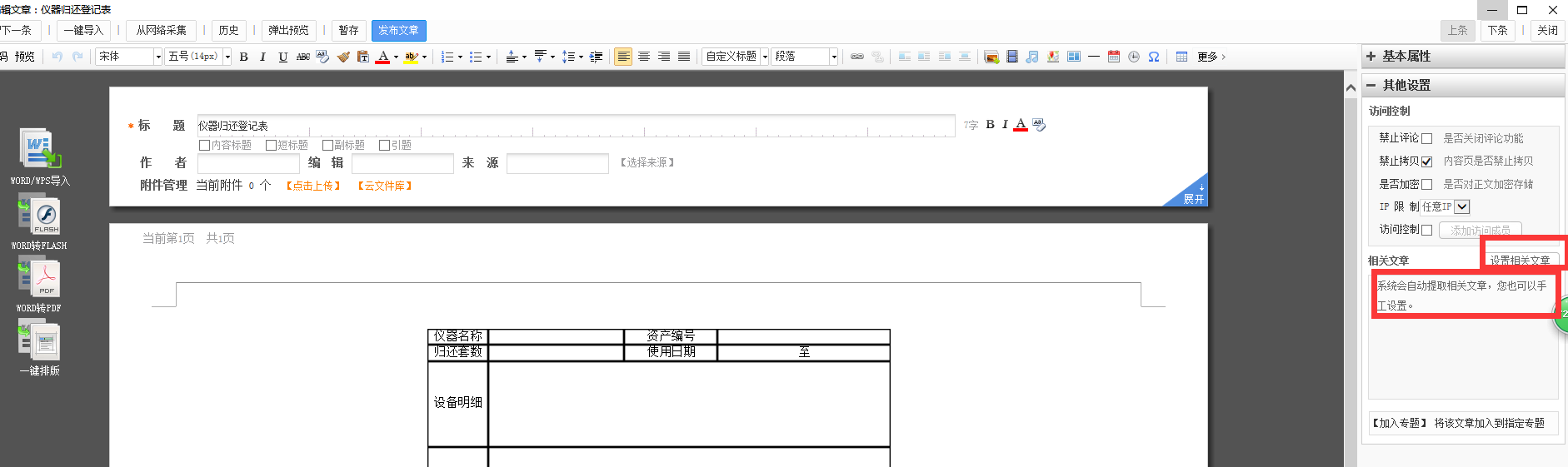Insert music using the audio icon
The width and height of the screenshot is (1568, 467).
click(x=1031, y=57)
